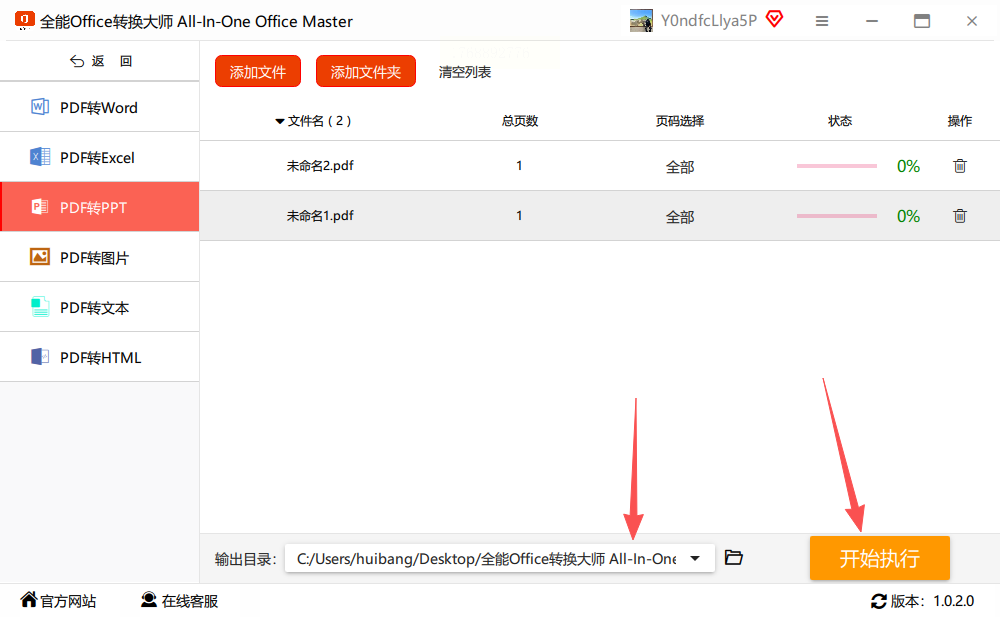Click the back arrow icon beside 返回

[x=77, y=61]
